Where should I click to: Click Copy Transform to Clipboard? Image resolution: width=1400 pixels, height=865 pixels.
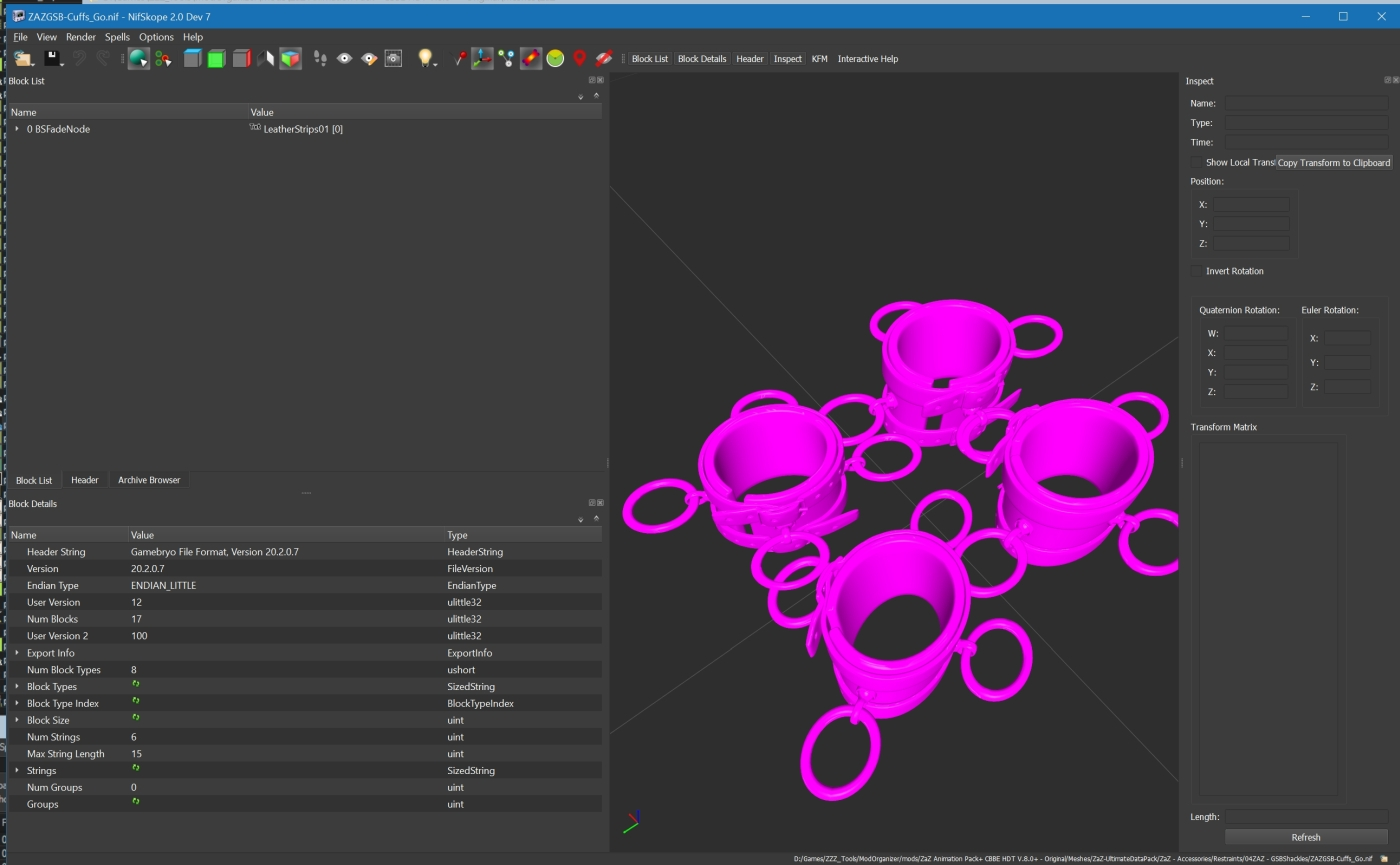tap(1334, 162)
